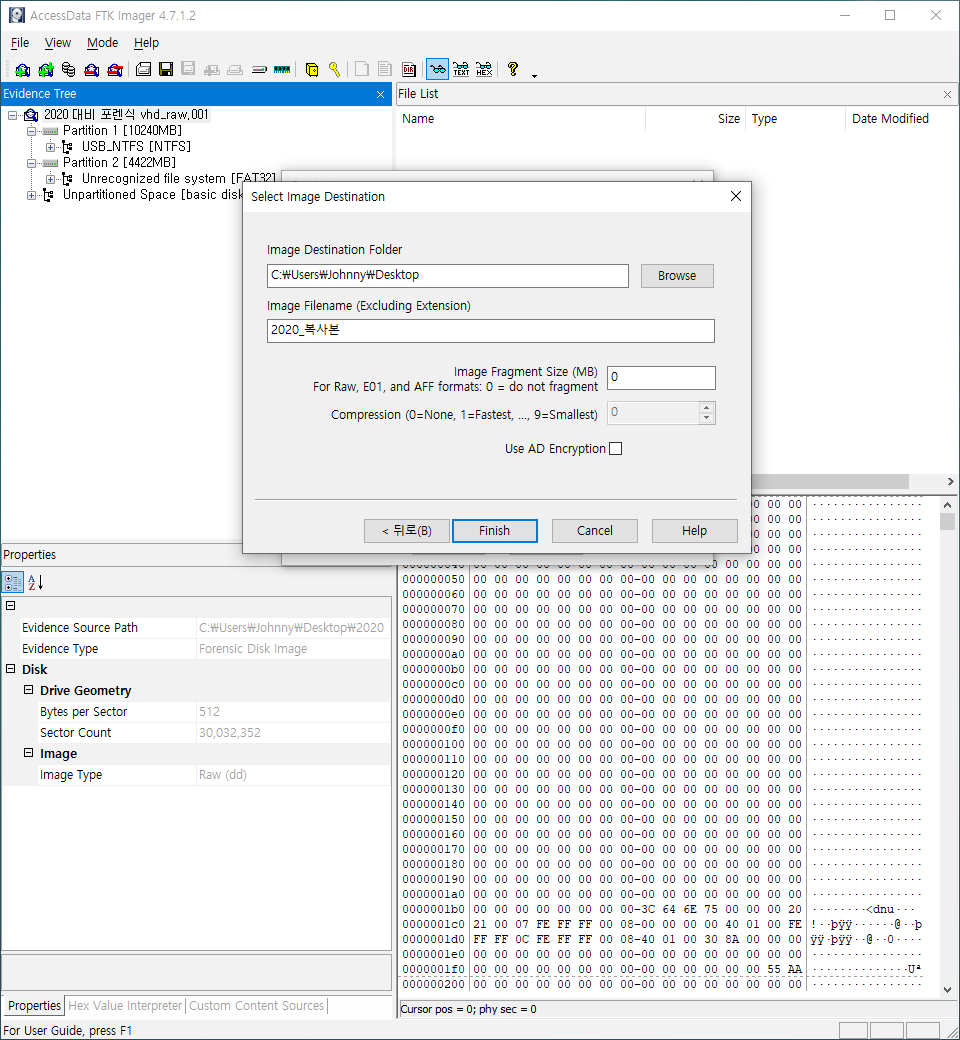Screen dimensions: 960x1040
Task: Sort File List by Date Modified column
Action: (x=890, y=119)
